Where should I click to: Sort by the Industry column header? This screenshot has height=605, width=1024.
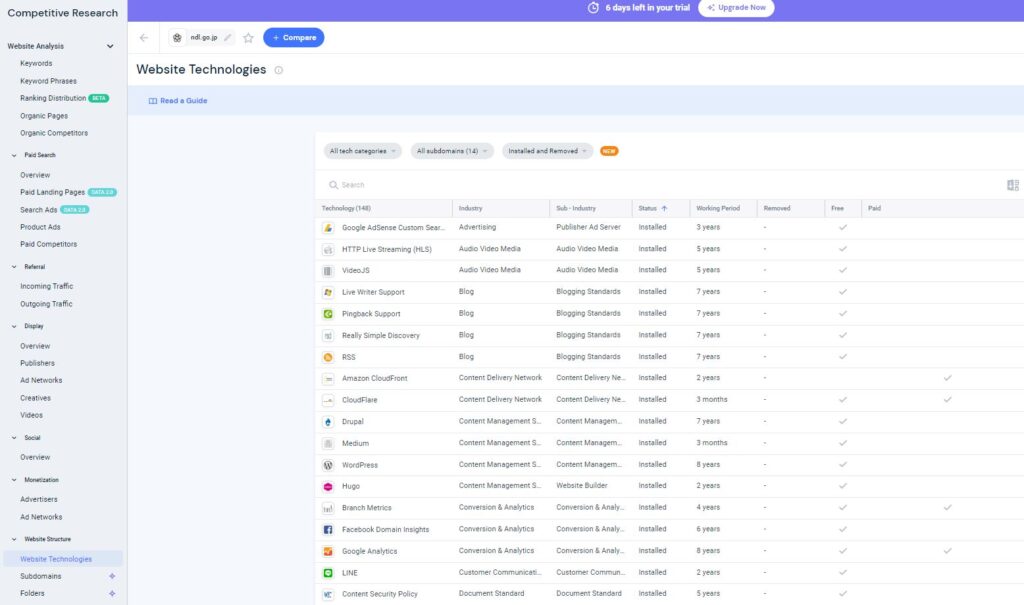click(470, 208)
